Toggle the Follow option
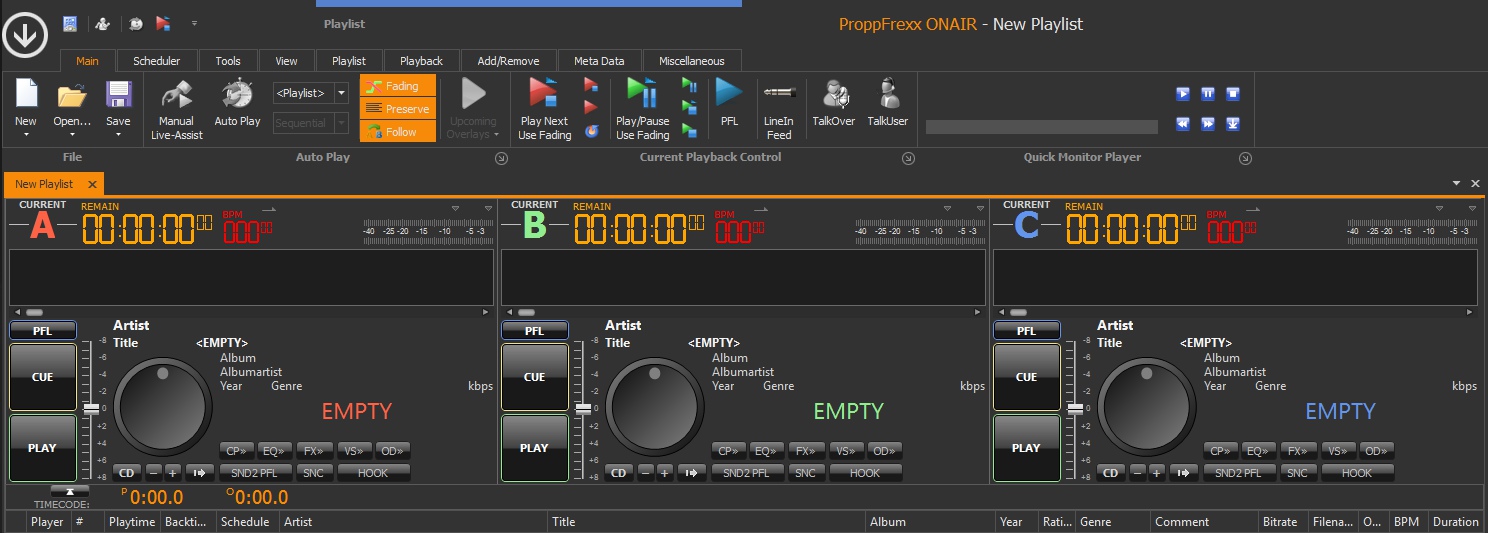Viewport: 1488px width, 533px height. [398, 131]
